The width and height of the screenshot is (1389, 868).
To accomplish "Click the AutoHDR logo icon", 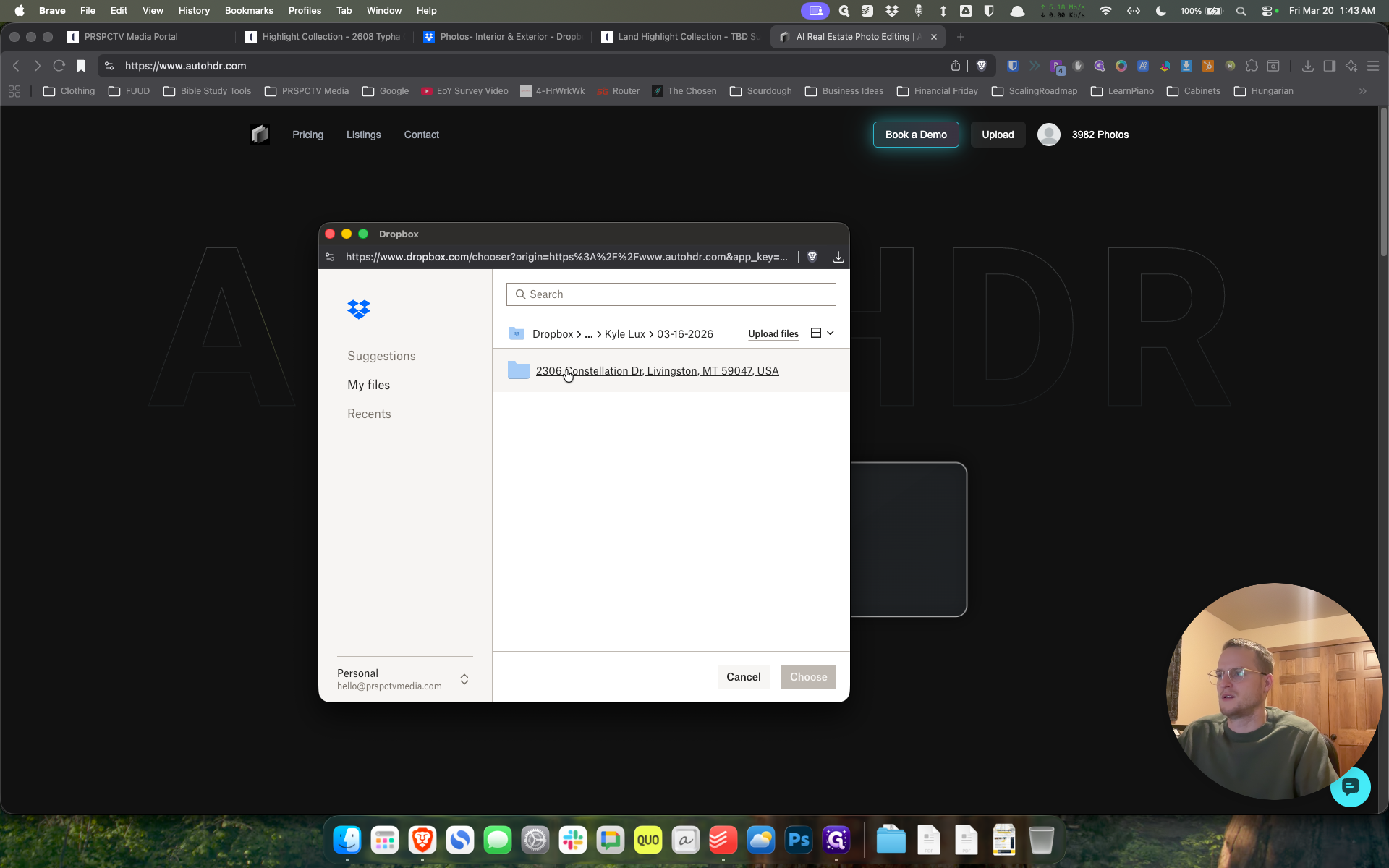I will 260,135.
